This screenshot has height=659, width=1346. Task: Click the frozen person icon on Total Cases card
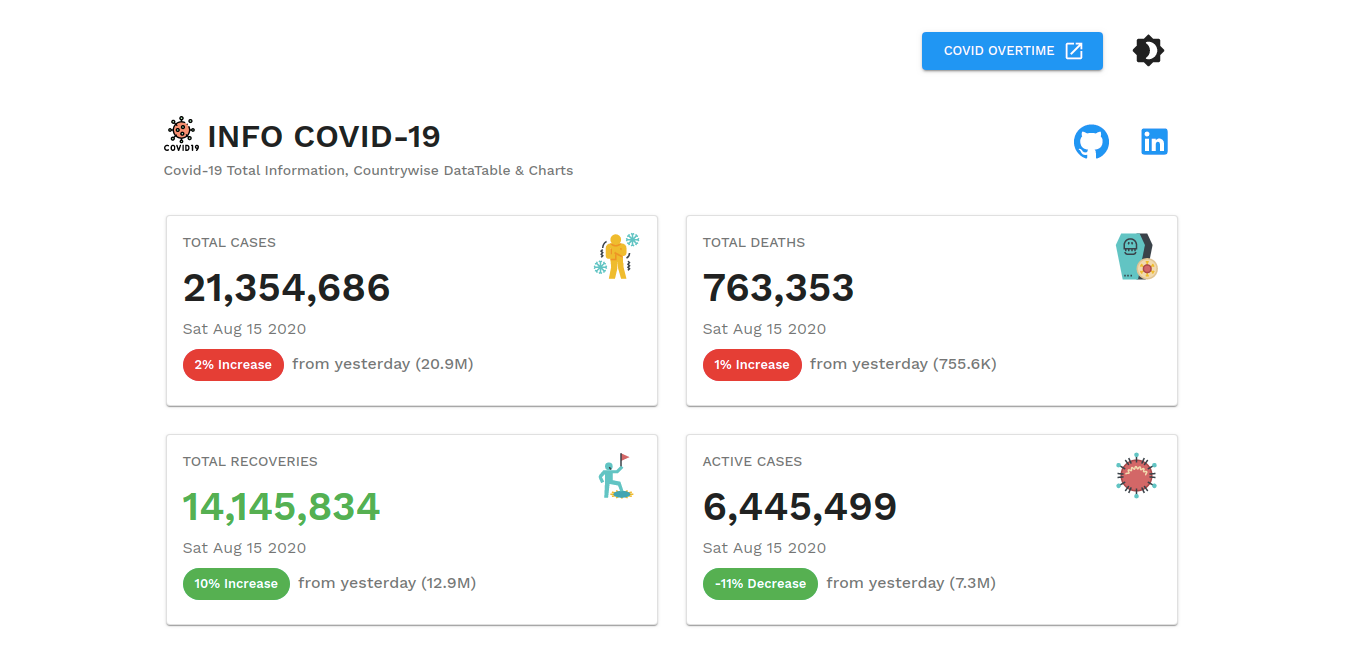(x=616, y=254)
